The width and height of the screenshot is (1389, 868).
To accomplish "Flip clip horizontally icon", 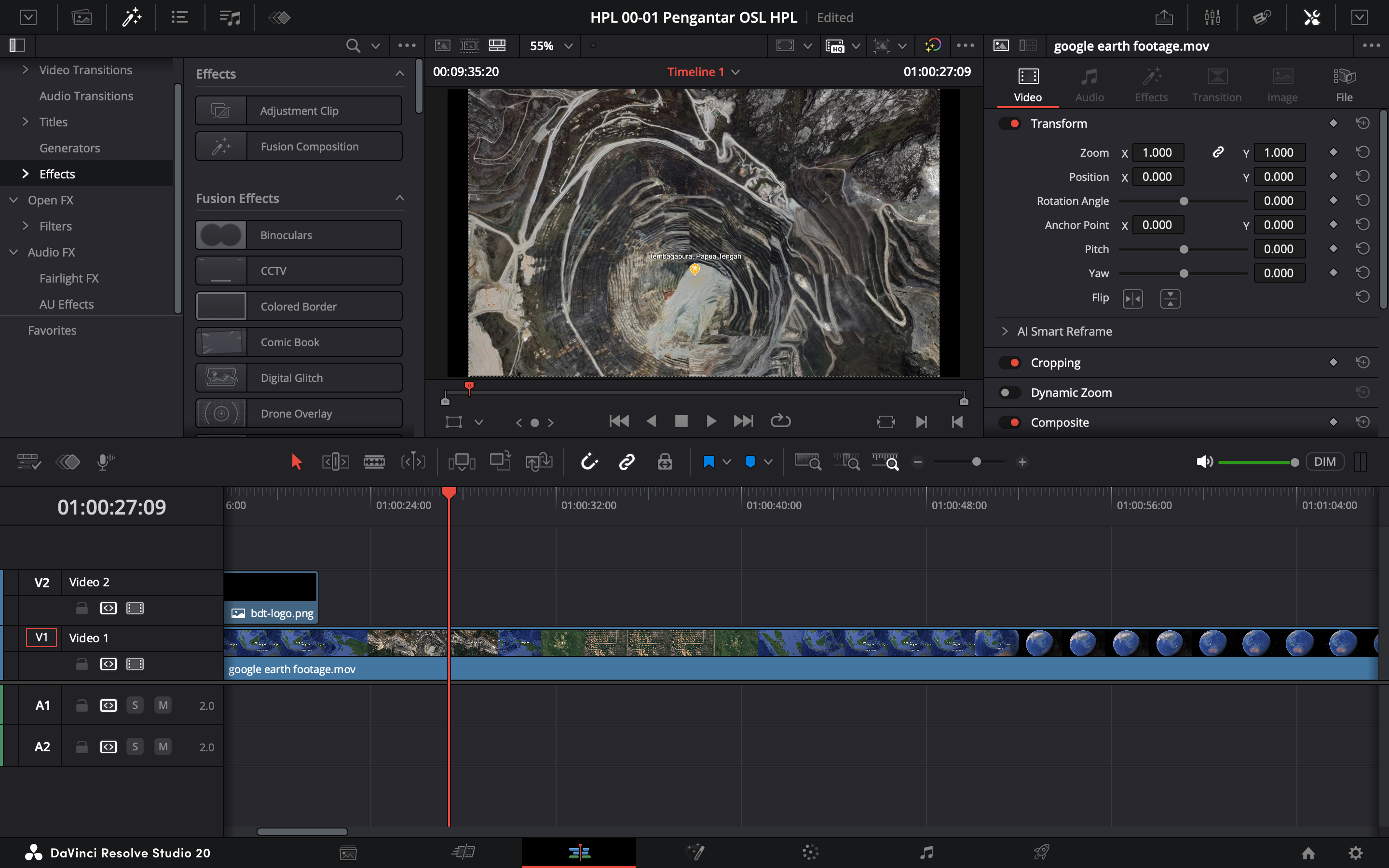I will (x=1132, y=298).
